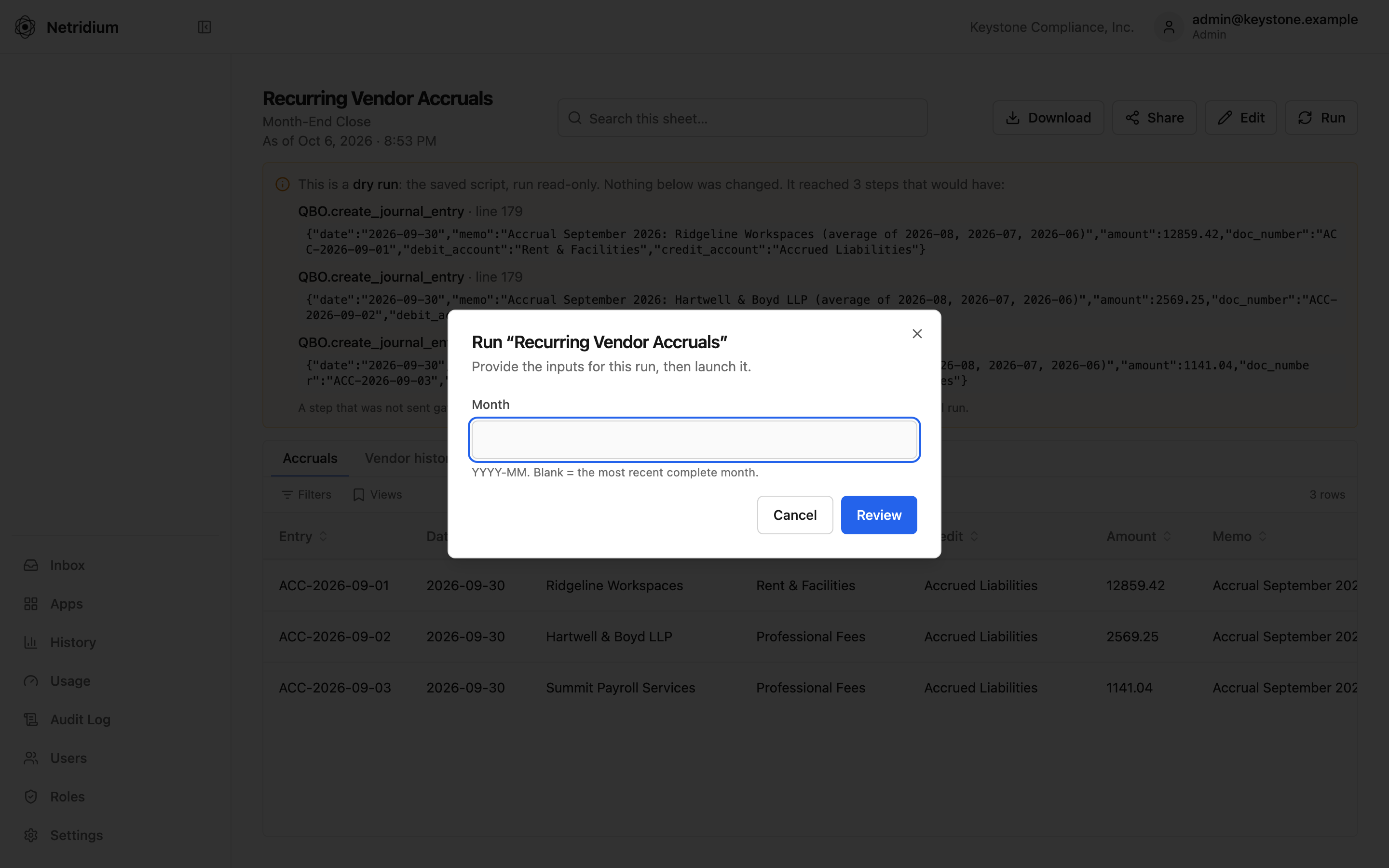Viewport: 1389px width, 868px height.
Task: Sort by the Entry column
Action: (x=303, y=536)
